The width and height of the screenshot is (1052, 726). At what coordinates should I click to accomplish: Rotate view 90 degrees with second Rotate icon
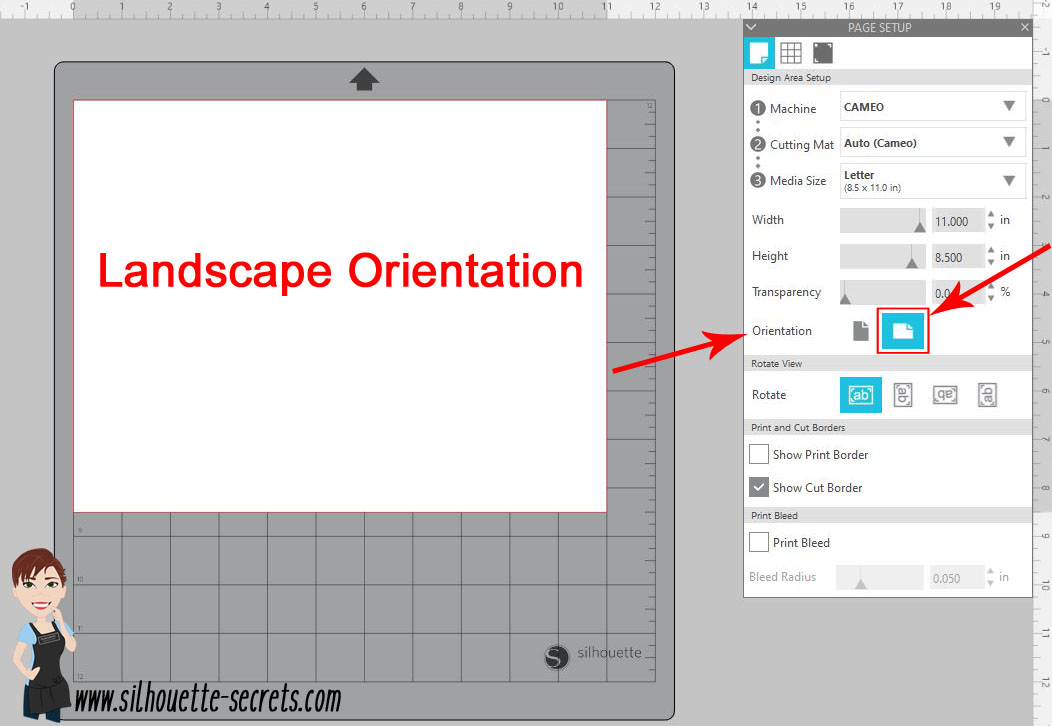[902, 395]
